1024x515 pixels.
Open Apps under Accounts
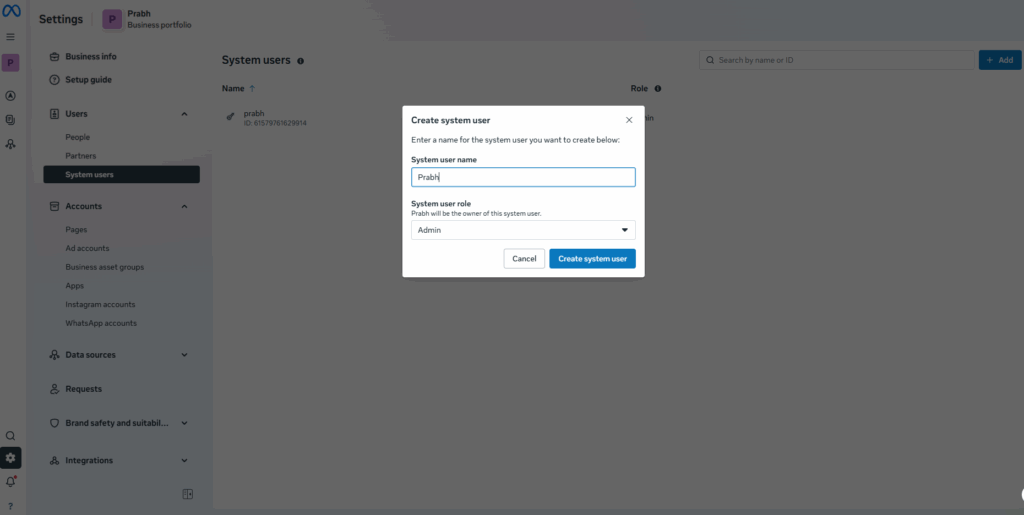tap(74, 286)
